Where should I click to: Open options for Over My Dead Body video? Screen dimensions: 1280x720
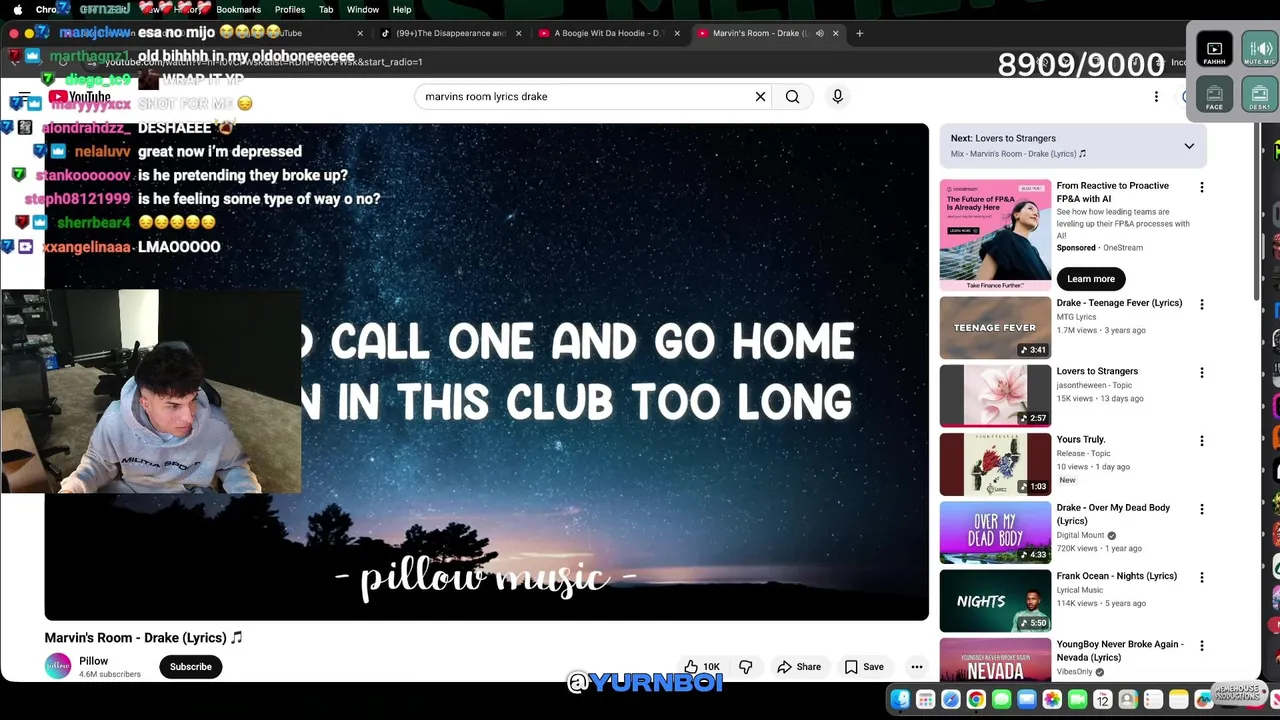pos(1202,509)
